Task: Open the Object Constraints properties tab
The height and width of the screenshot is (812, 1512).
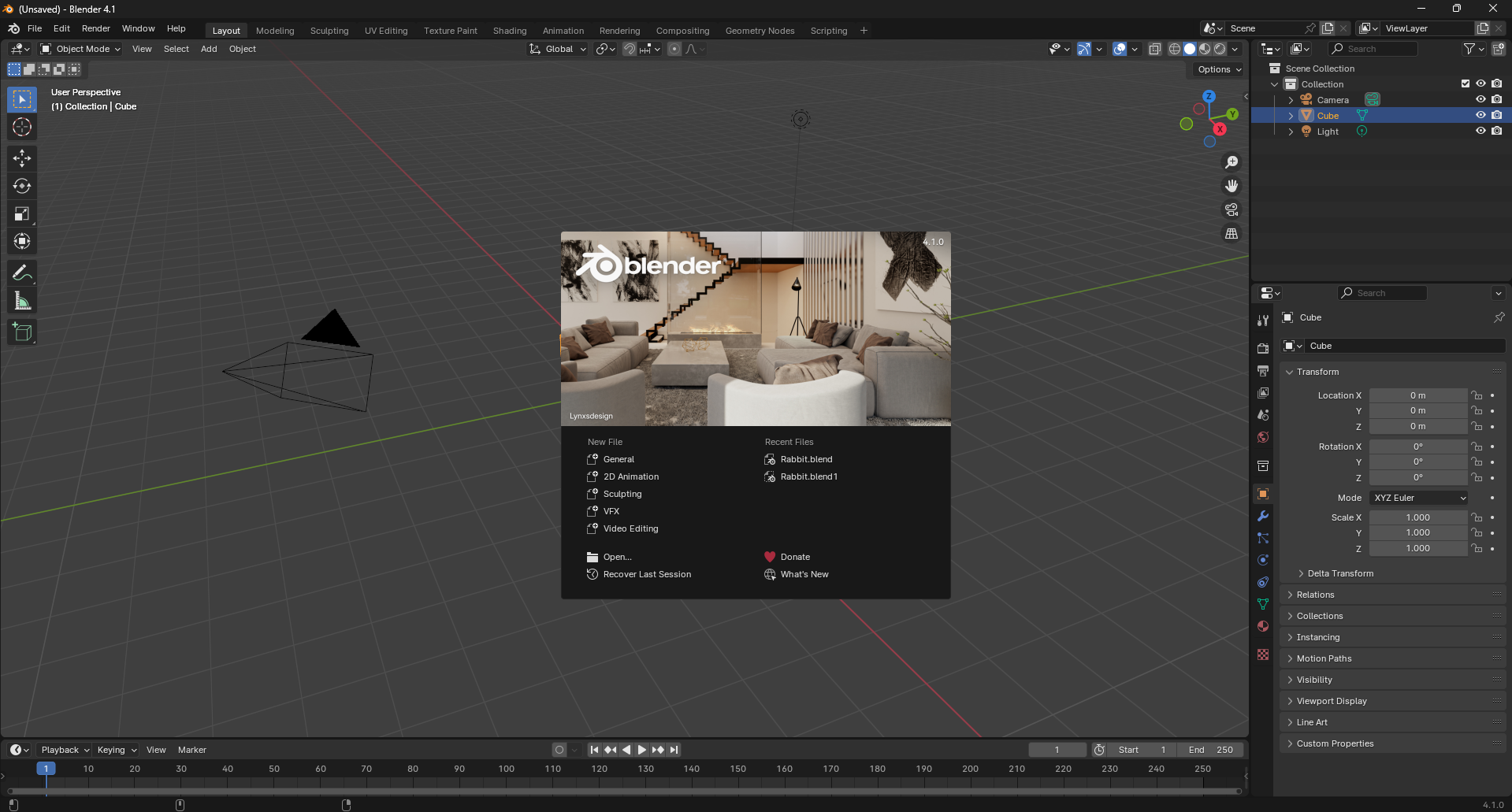Action: click(1263, 582)
